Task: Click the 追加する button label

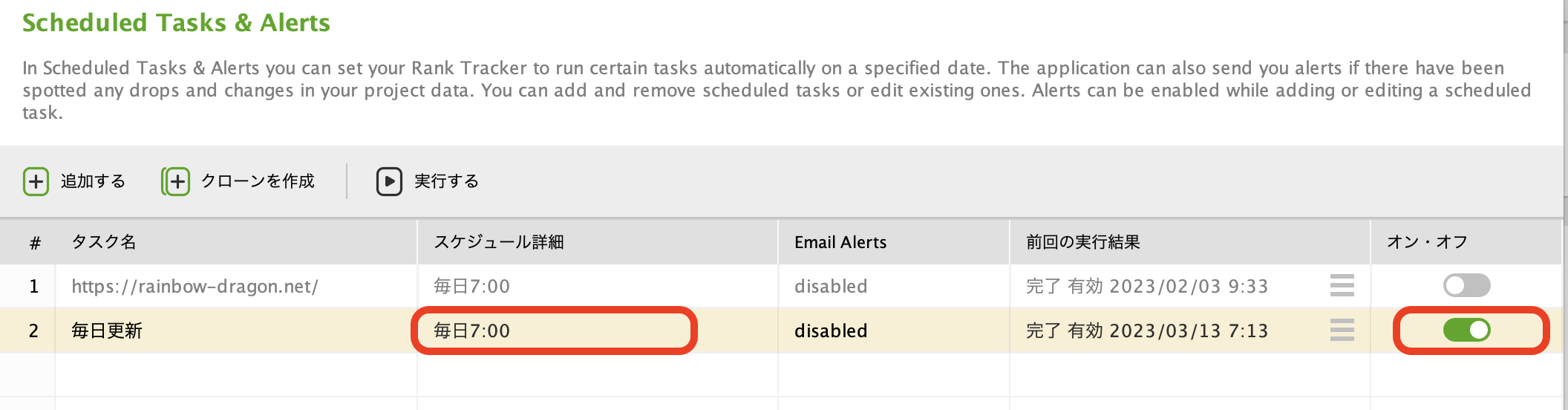Action: point(93,181)
